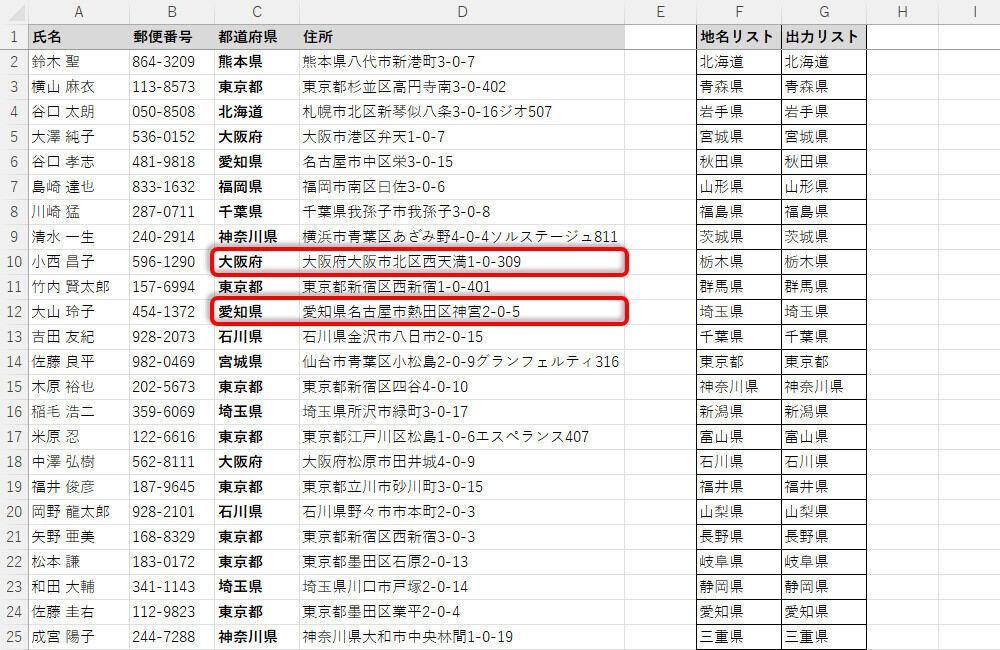Click the cell with name 鈴木 聖
1000x650 pixels.
(x=79, y=62)
